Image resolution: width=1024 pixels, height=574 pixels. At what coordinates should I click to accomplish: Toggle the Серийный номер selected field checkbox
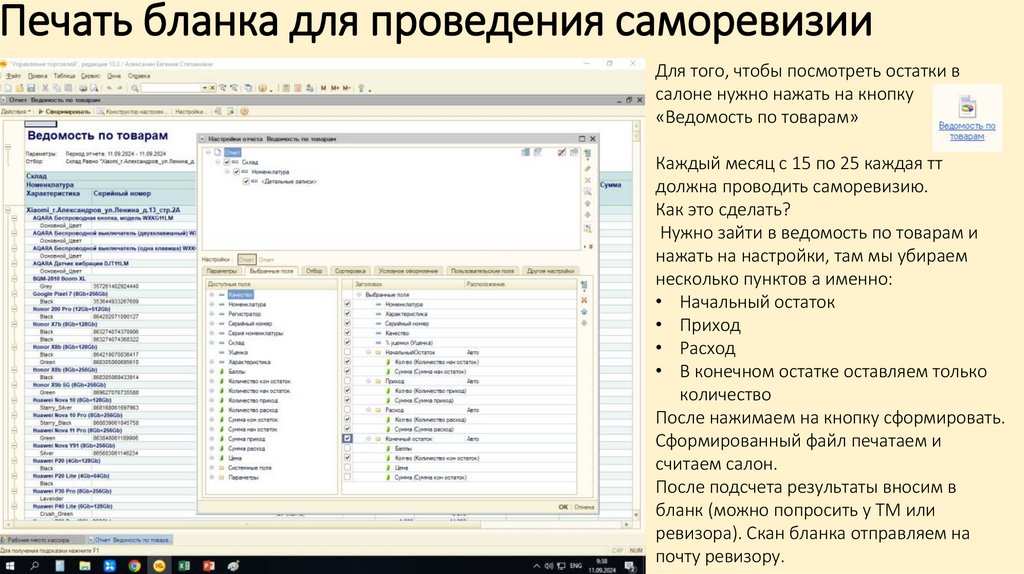pos(347,323)
